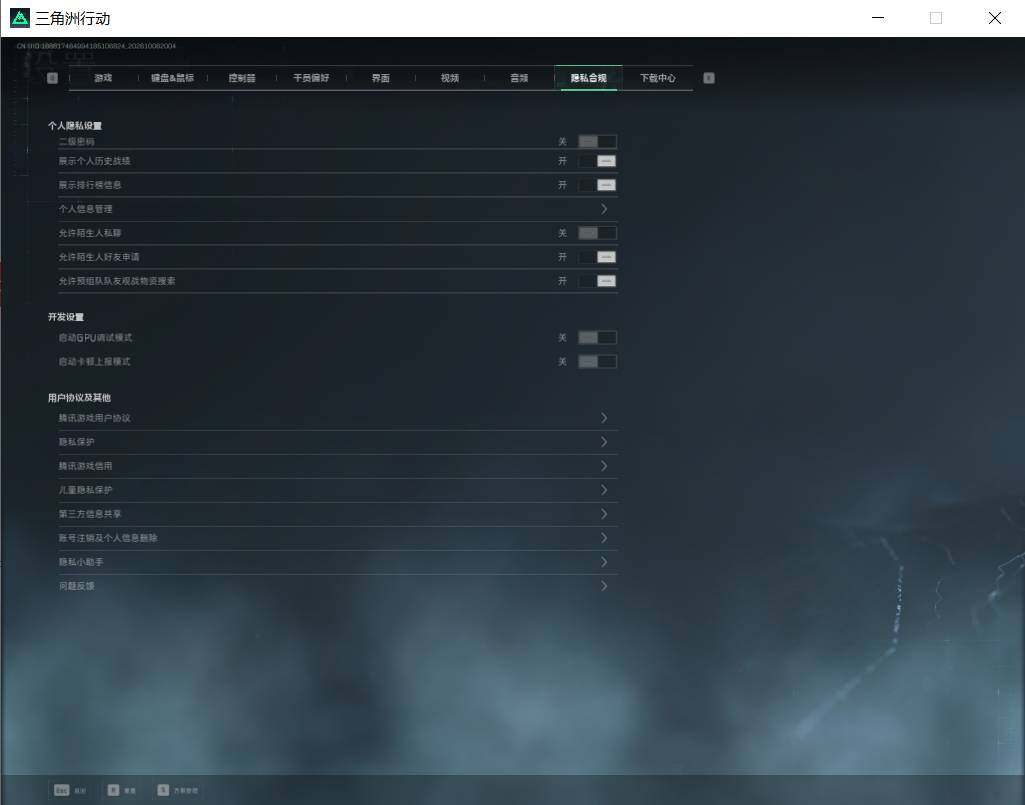Open 问题反馈 feedback label
Viewport: 1025px width, 805px height.
pyautogui.click(x=76, y=587)
